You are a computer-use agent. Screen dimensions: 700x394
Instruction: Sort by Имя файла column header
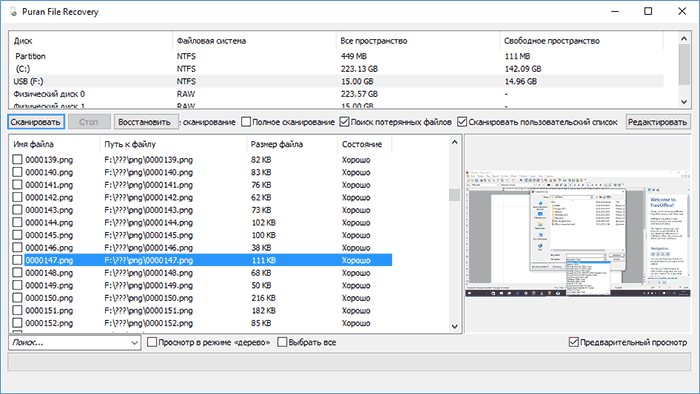pos(54,144)
